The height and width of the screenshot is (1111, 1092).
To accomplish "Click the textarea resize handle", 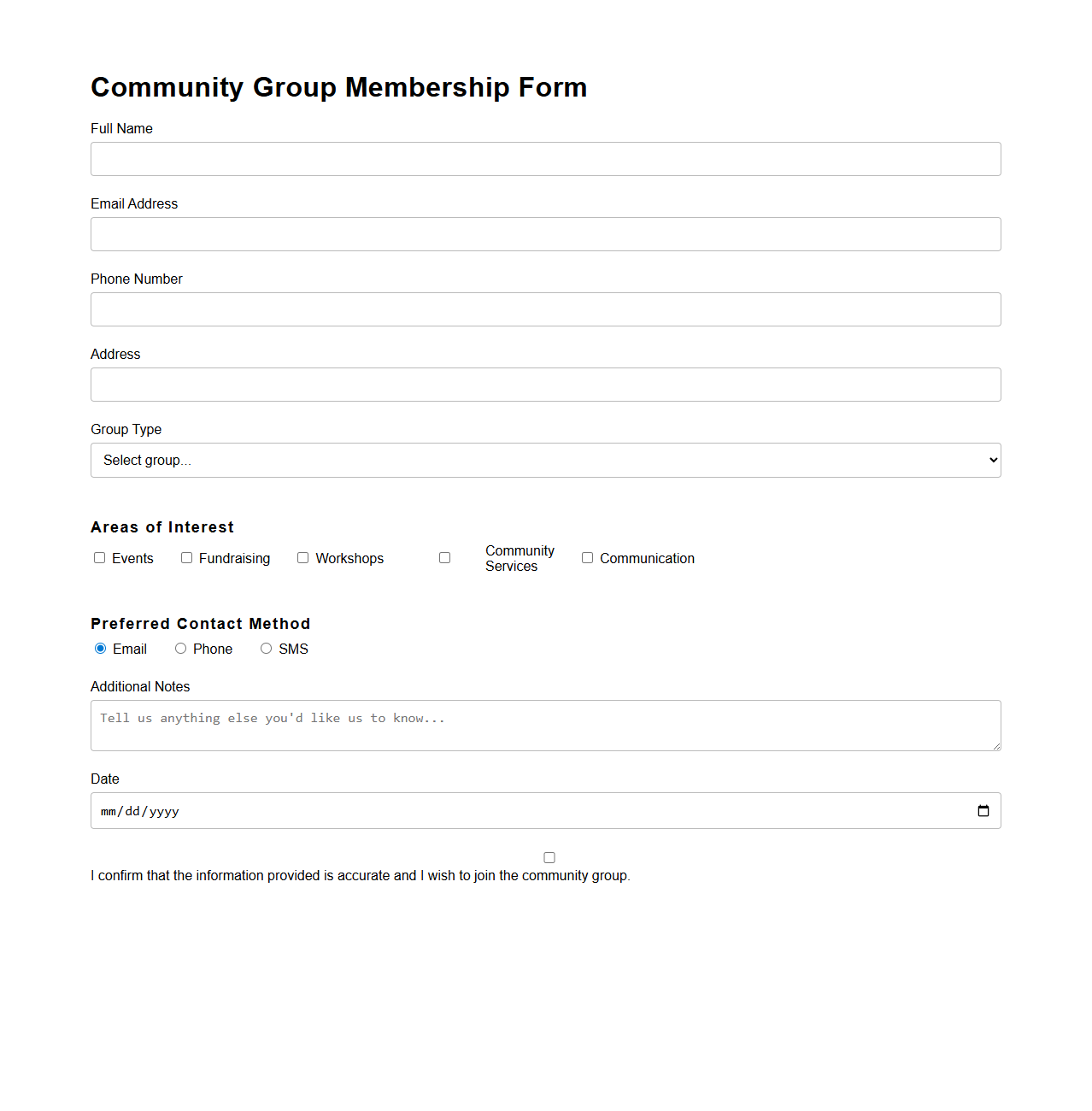I will [996, 747].
